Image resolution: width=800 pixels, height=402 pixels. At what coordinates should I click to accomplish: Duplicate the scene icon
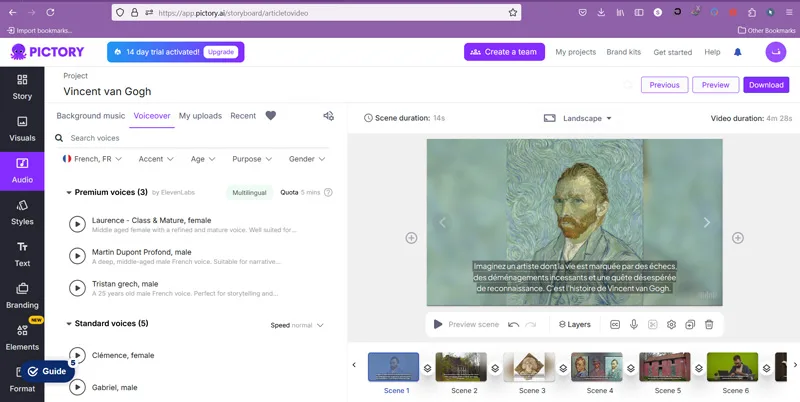tap(690, 324)
